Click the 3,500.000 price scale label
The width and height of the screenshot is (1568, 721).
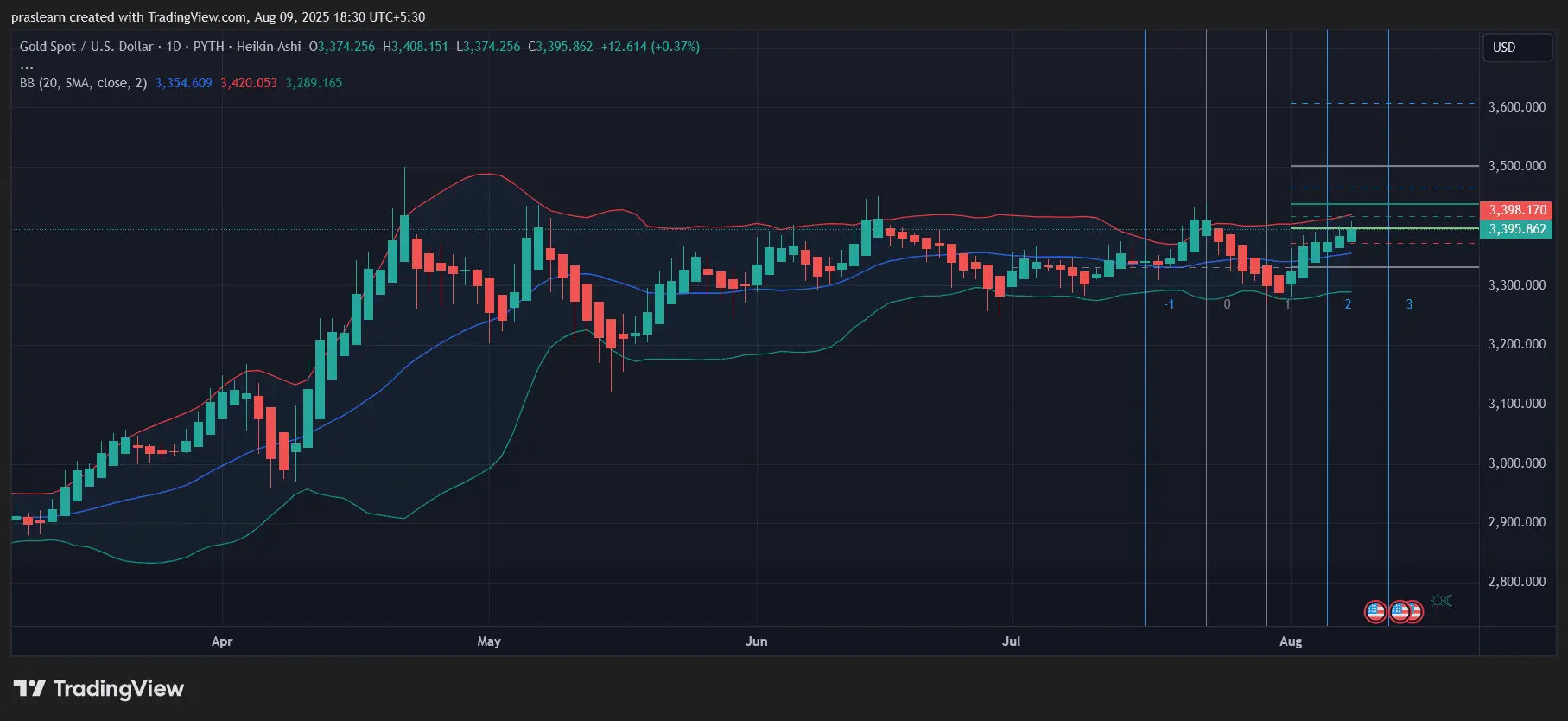tap(1517, 166)
